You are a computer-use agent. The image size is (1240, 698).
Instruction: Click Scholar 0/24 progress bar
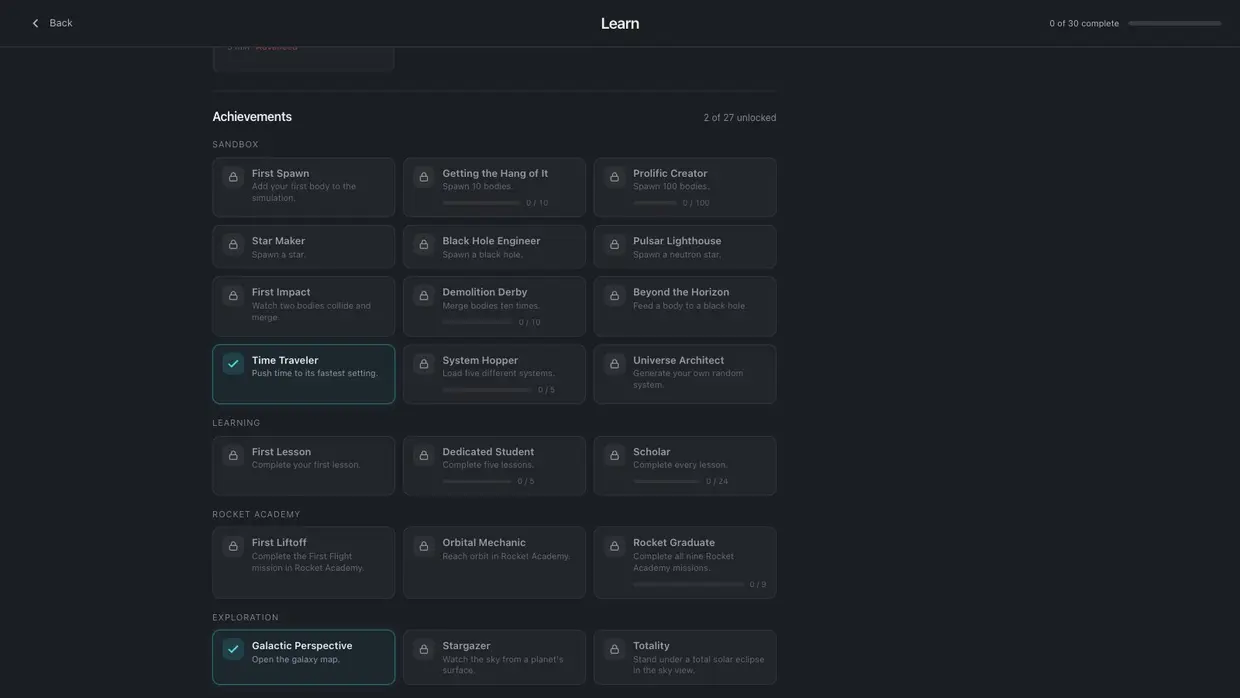[667, 481]
